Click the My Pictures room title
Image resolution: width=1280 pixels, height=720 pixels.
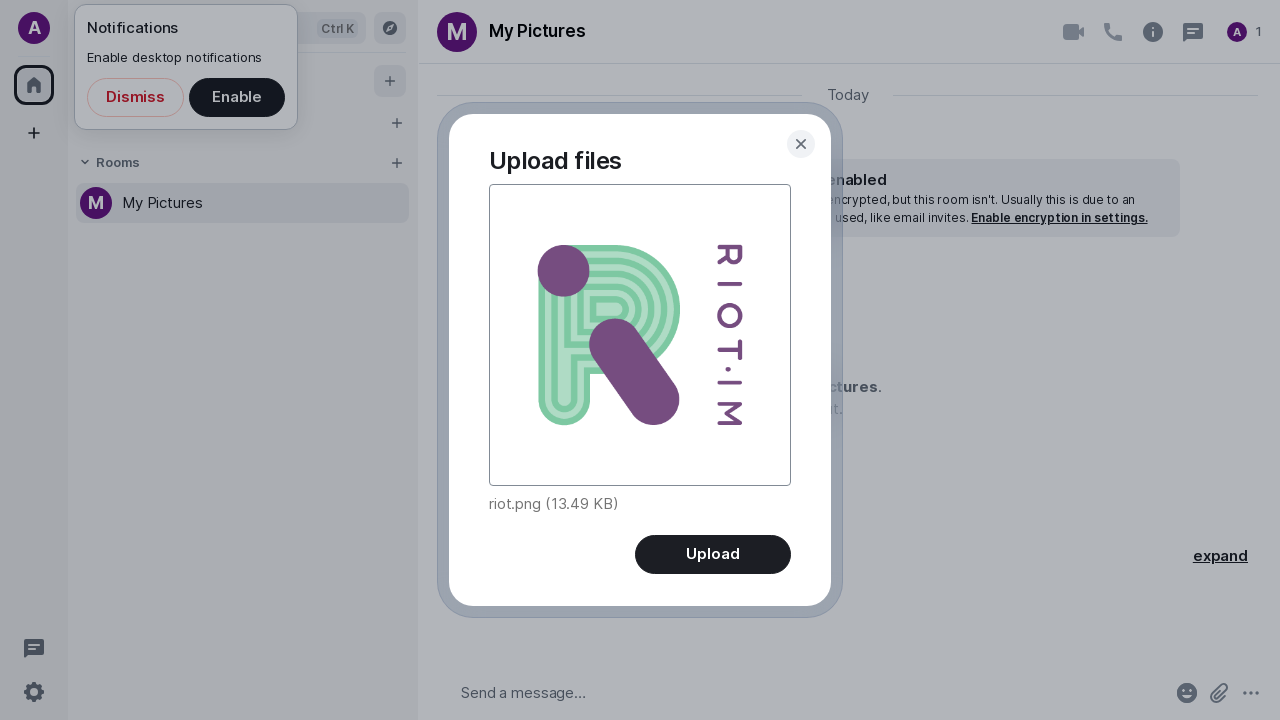click(x=537, y=31)
